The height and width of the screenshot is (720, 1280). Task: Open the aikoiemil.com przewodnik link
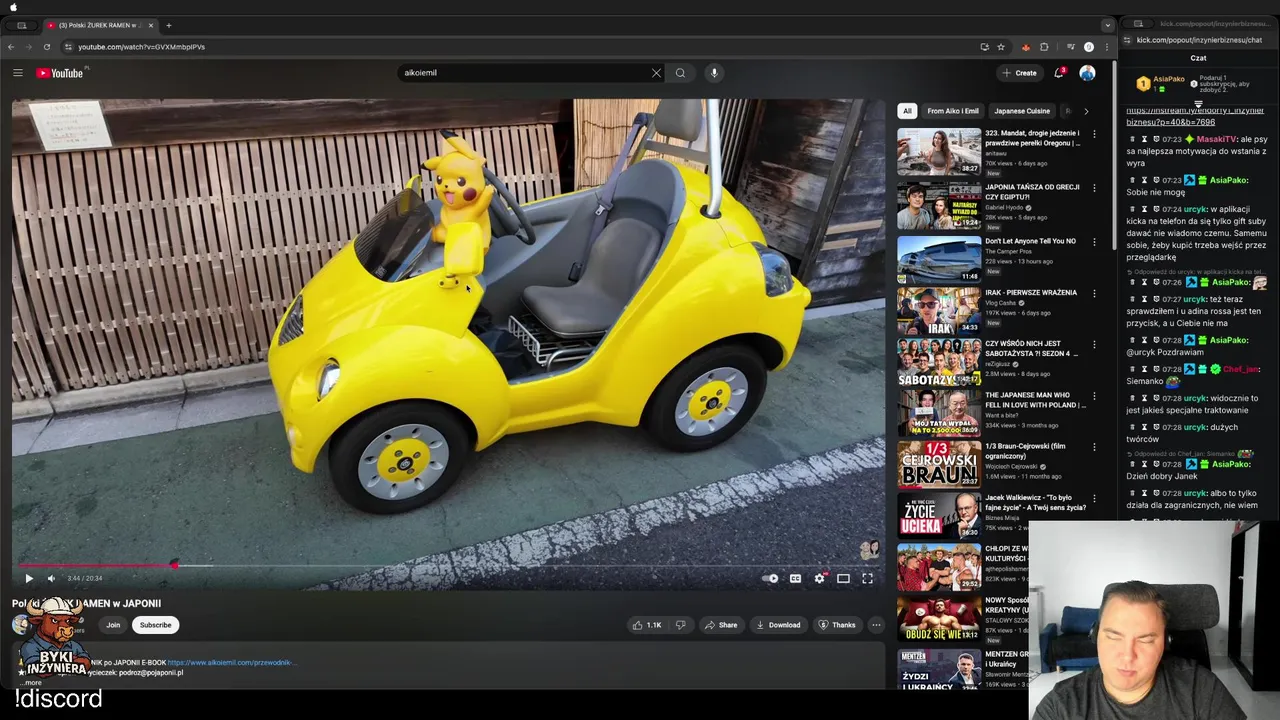coord(231,662)
